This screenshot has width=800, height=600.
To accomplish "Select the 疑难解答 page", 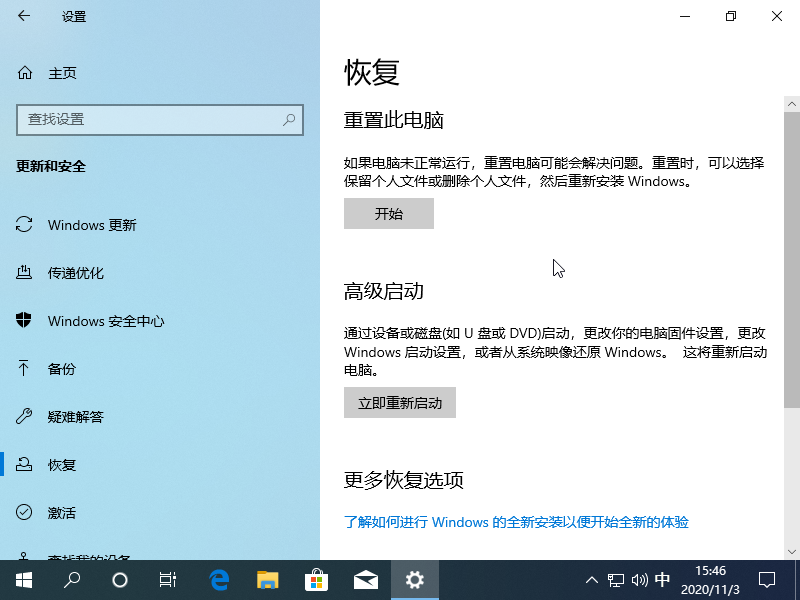I will [75, 417].
